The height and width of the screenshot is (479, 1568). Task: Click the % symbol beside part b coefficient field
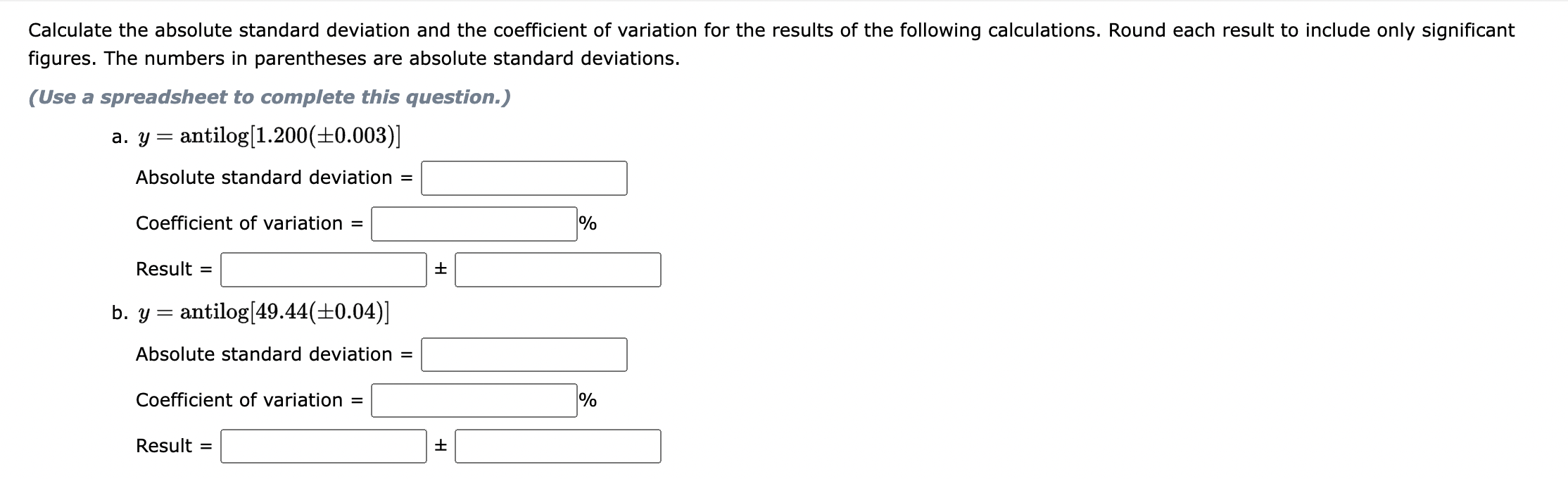[586, 400]
